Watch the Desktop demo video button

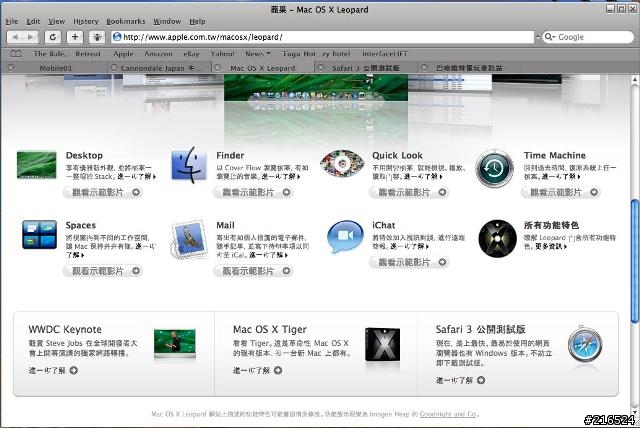102,192
